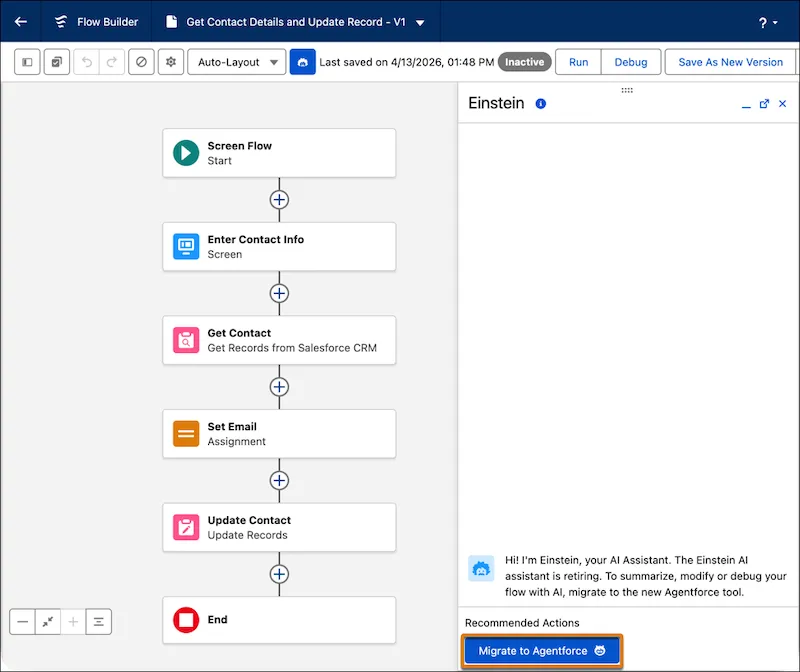800x672 pixels.
Task: Click the align layout canvas icon
Action: tap(98, 622)
